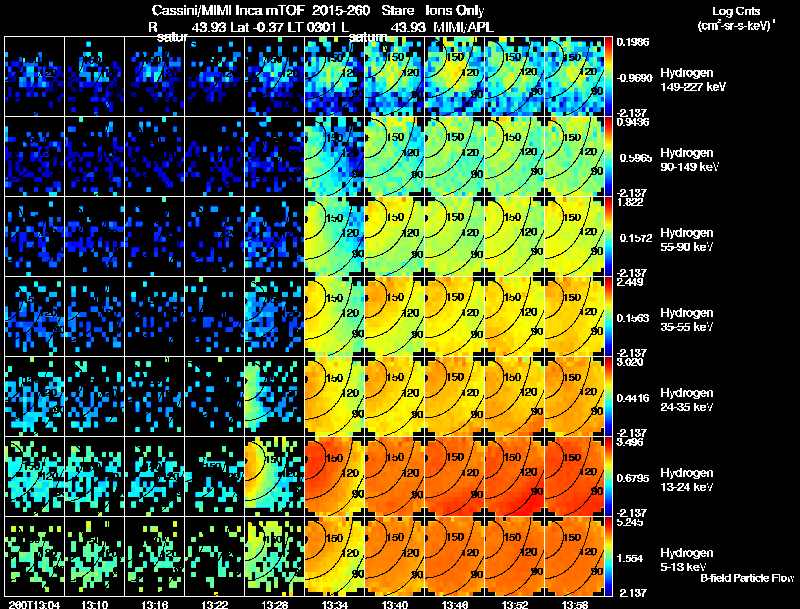Open the 55-90 keV panel at 13:58
The height and width of the screenshot is (609, 800).
coord(574,237)
